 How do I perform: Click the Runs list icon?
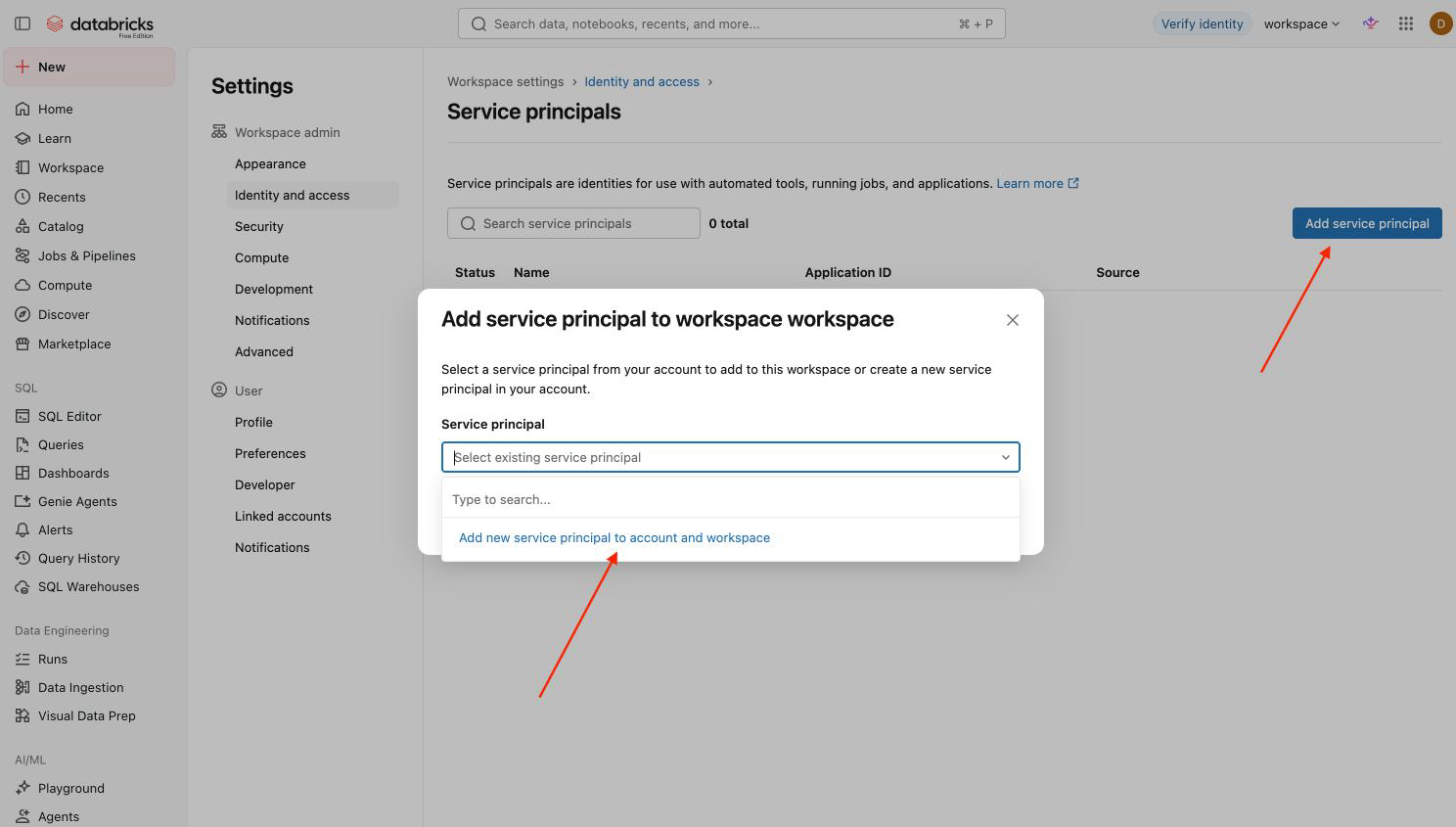[x=23, y=659]
